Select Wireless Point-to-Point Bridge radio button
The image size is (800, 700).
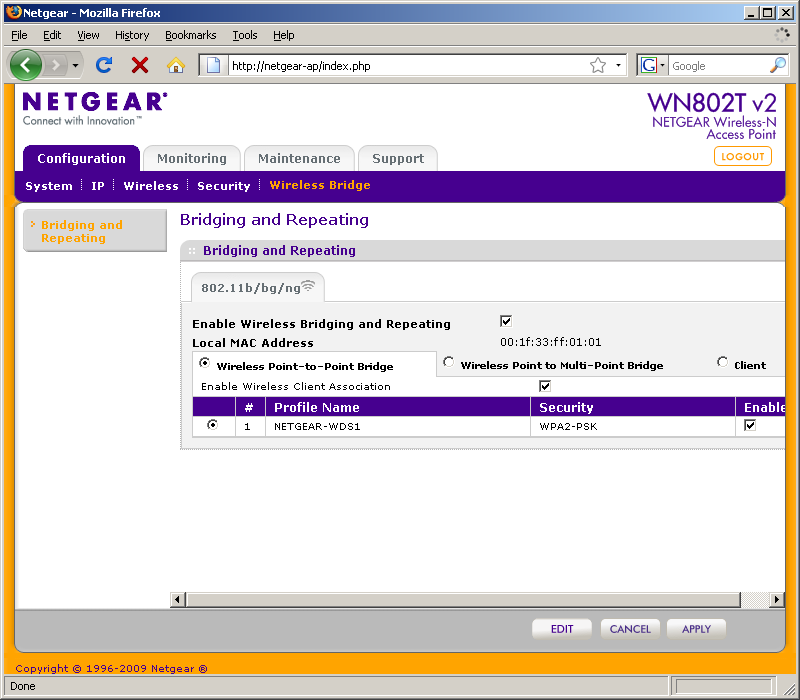205,363
